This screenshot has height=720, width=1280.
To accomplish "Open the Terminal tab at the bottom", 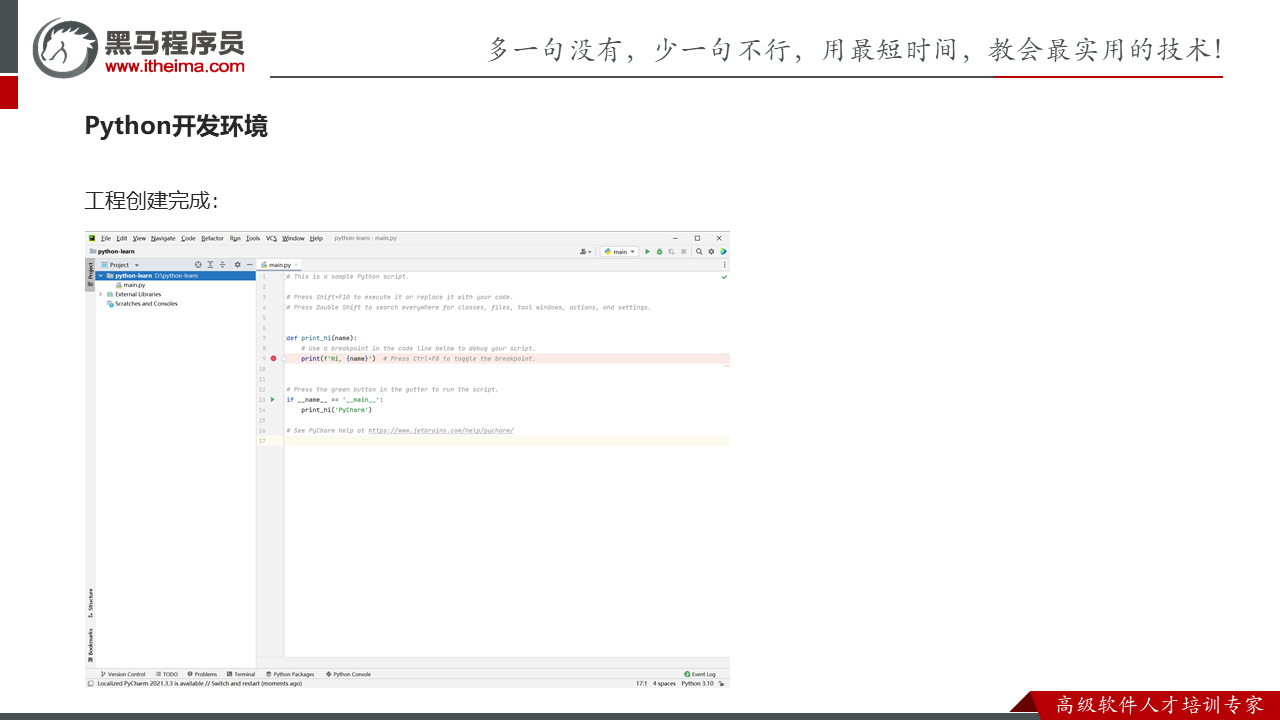I will [x=241, y=674].
